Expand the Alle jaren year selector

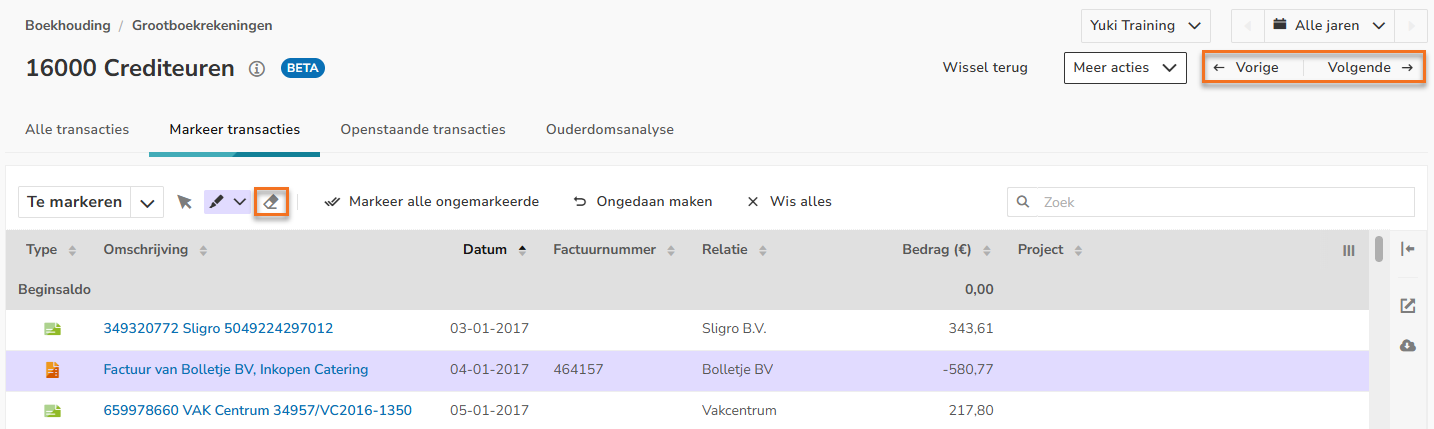pyautogui.click(x=1326, y=25)
